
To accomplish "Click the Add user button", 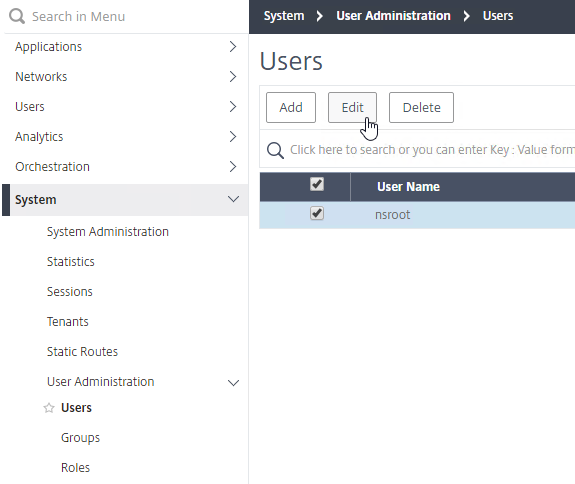I will pos(291,107).
